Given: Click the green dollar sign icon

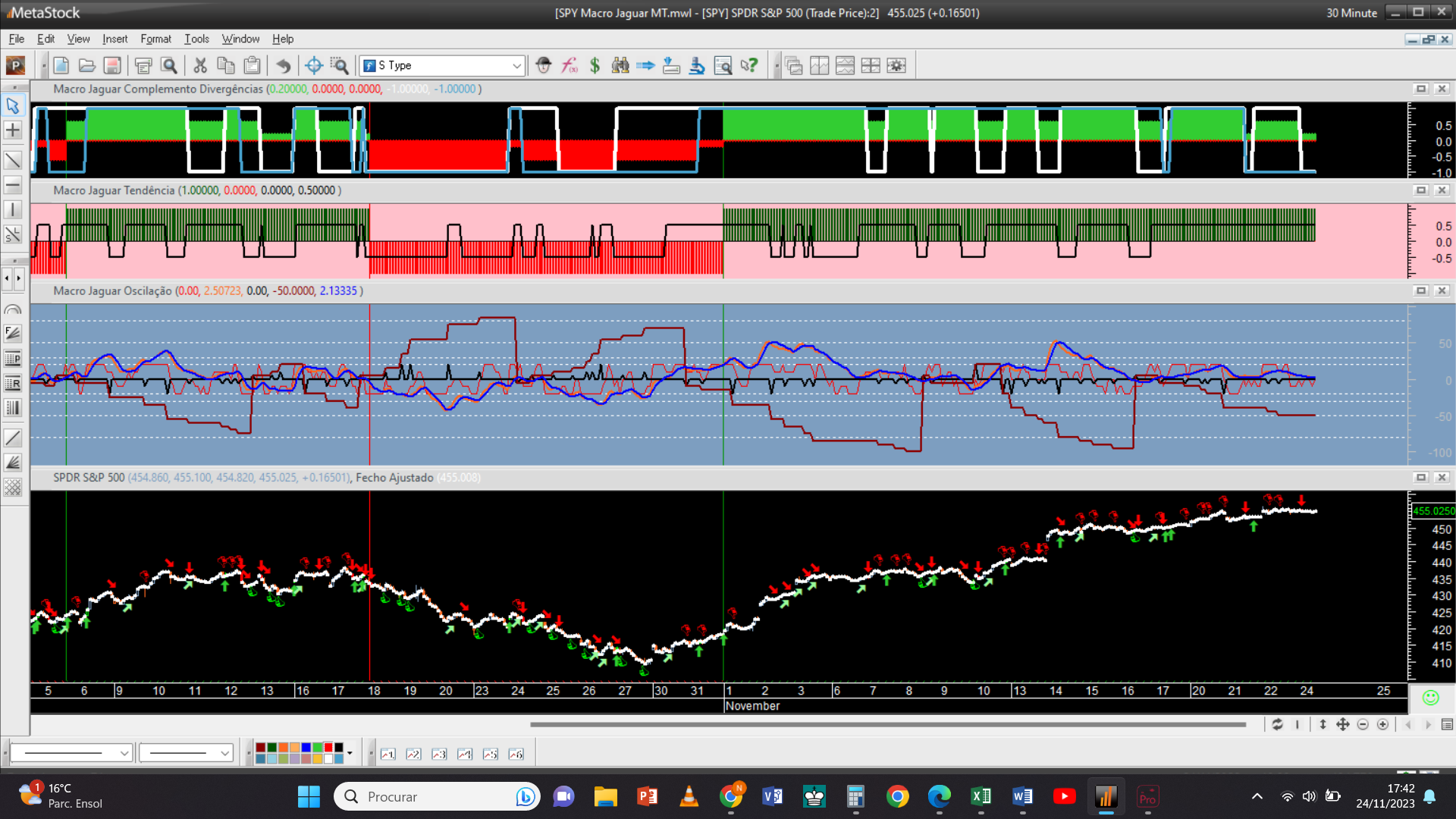Looking at the screenshot, I should tap(595, 66).
